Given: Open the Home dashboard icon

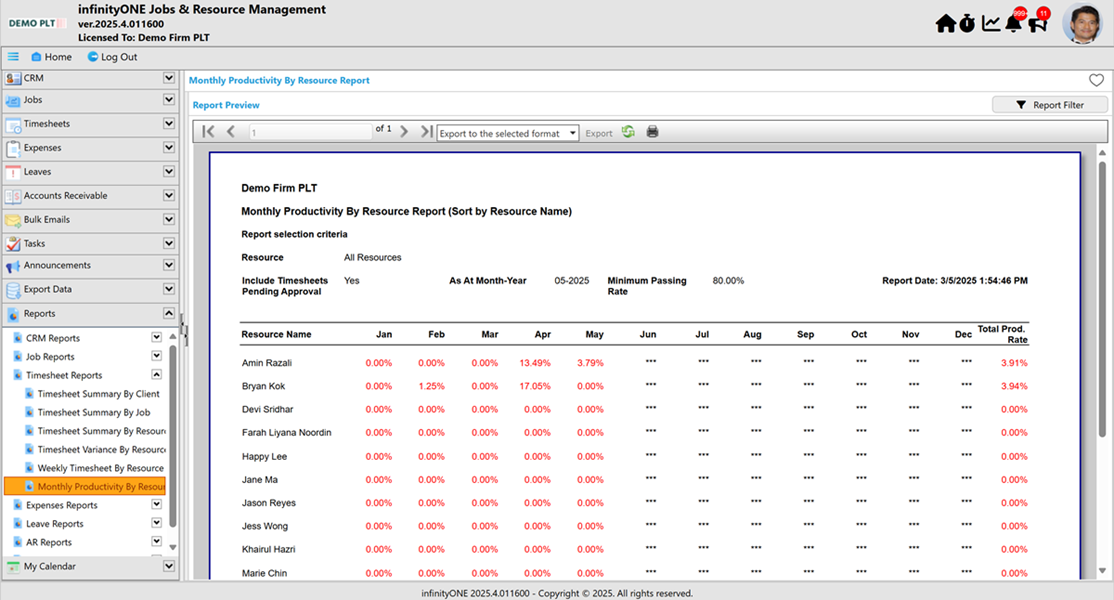Looking at the screenshot, I should 944,22.
